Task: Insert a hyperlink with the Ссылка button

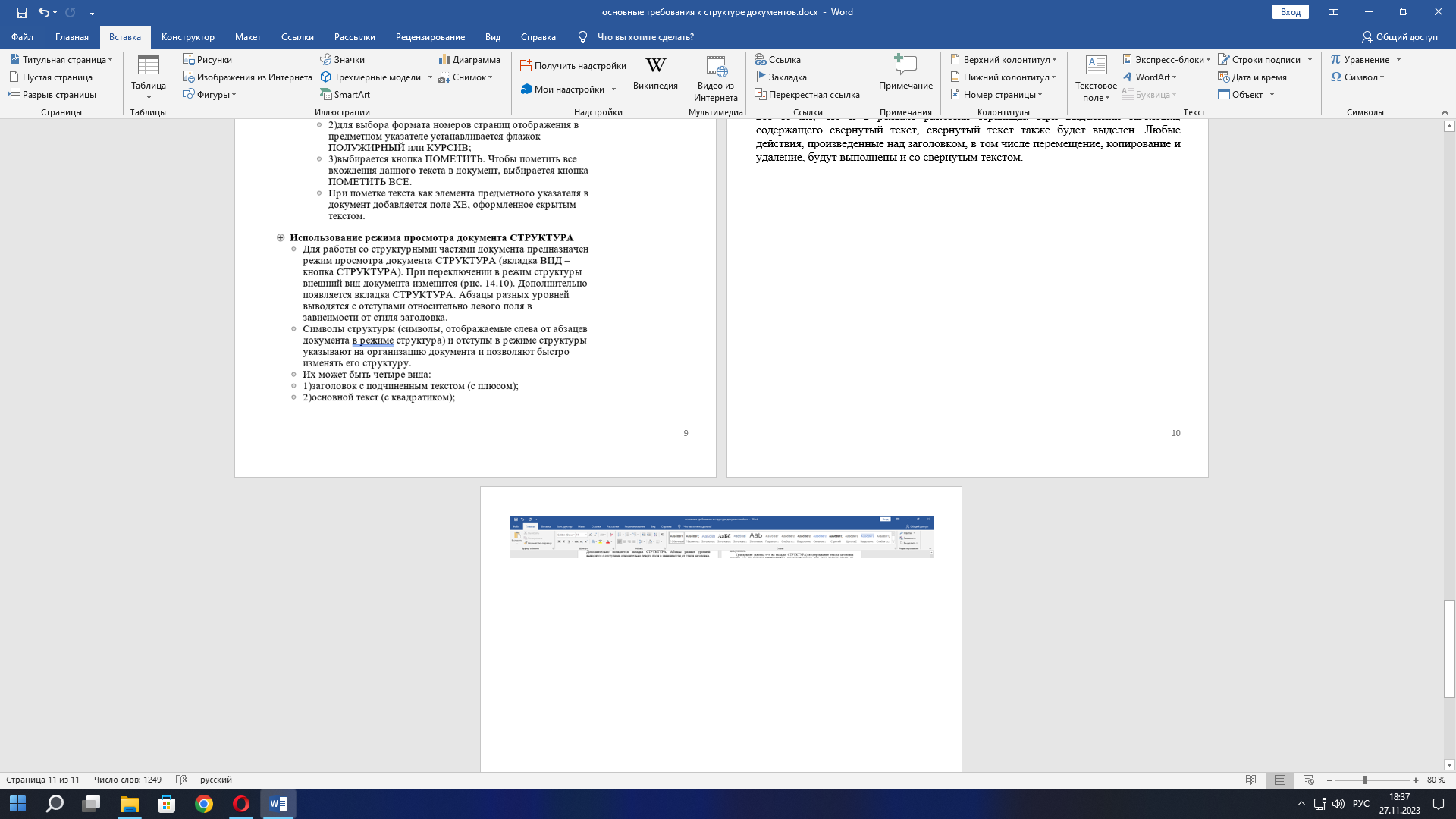Action: tap(778, 60)
